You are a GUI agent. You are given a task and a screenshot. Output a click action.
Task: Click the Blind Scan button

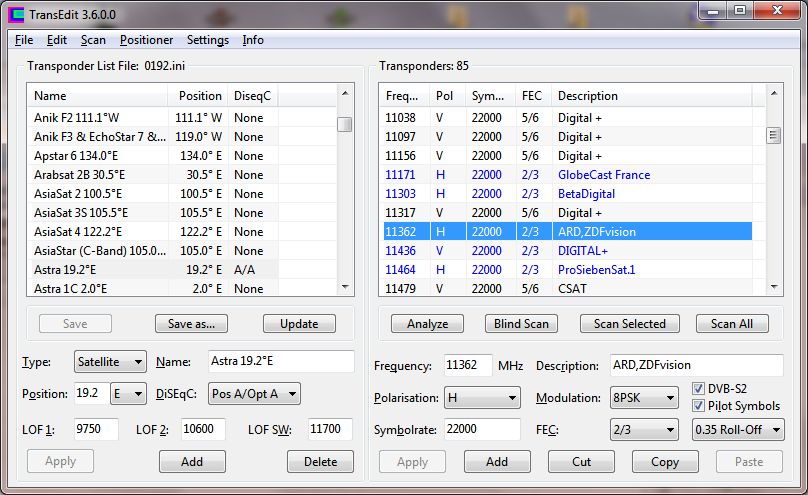tap(521, 324)
